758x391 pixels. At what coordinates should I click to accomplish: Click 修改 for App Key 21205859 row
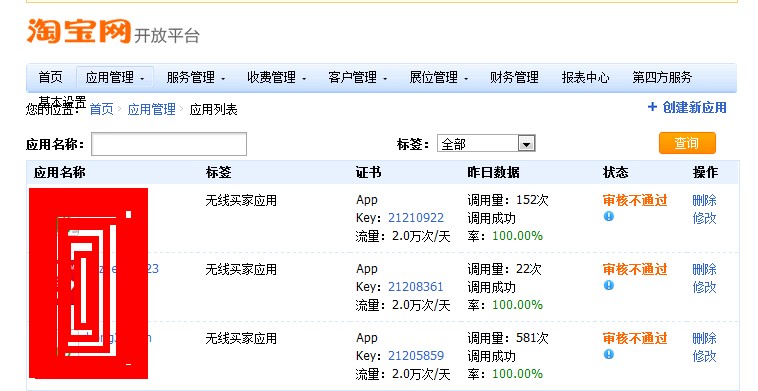704,356
